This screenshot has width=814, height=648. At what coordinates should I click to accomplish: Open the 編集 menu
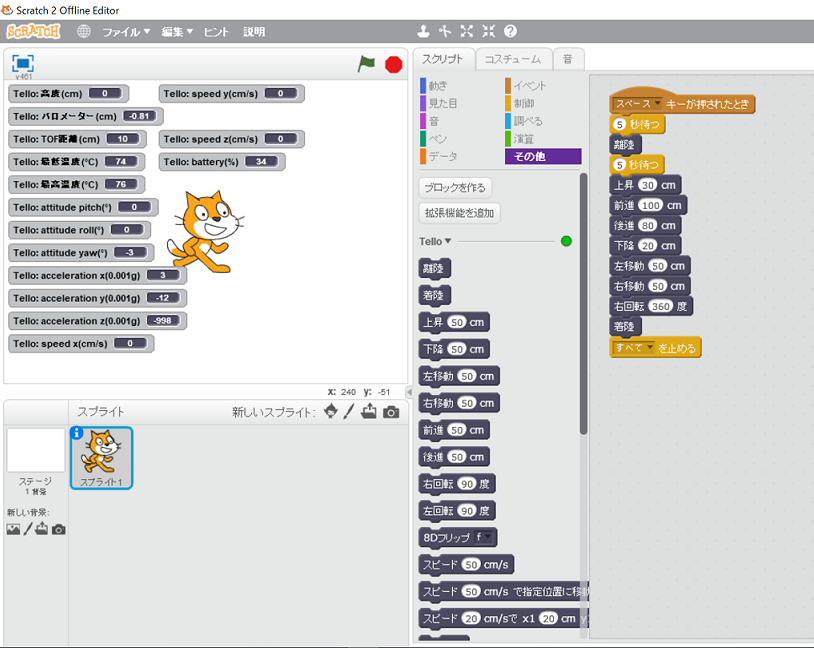177,32
